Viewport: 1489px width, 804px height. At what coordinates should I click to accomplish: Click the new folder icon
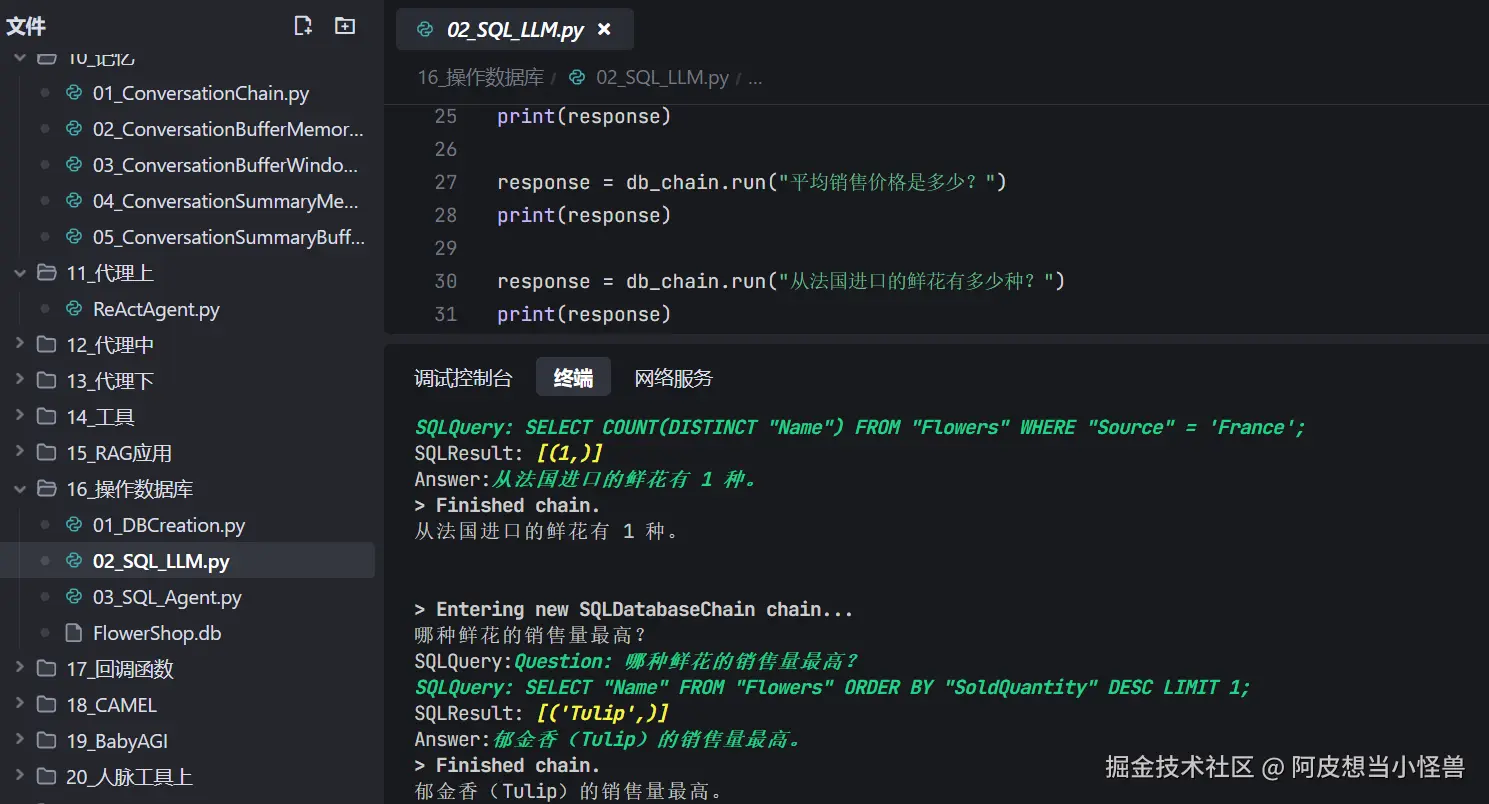(345, 26)
